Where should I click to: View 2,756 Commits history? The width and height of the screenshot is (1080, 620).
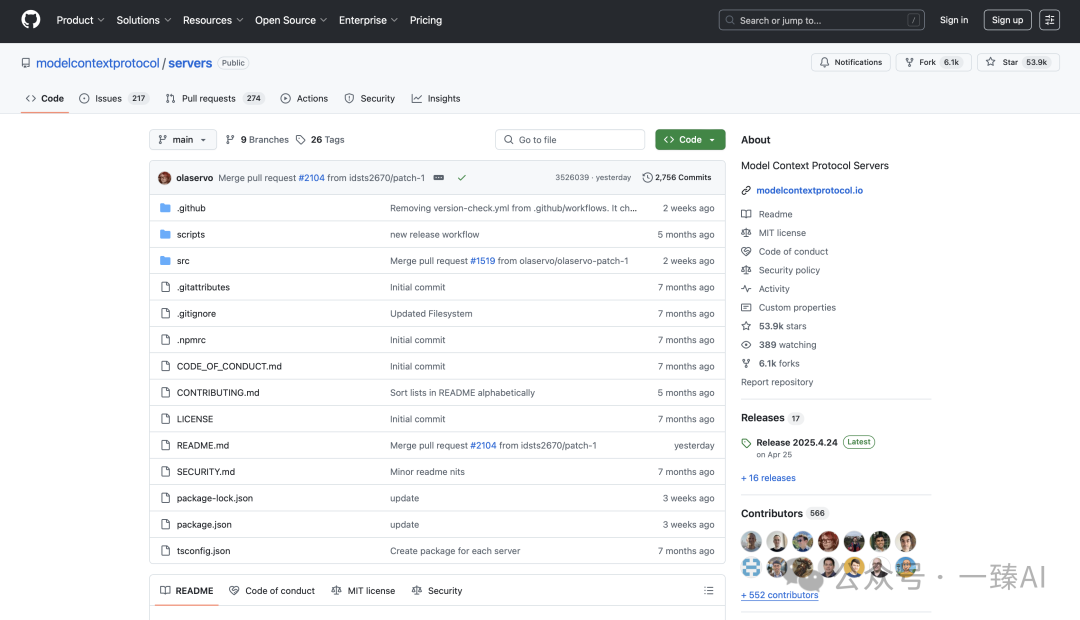[x=677, y=178]
